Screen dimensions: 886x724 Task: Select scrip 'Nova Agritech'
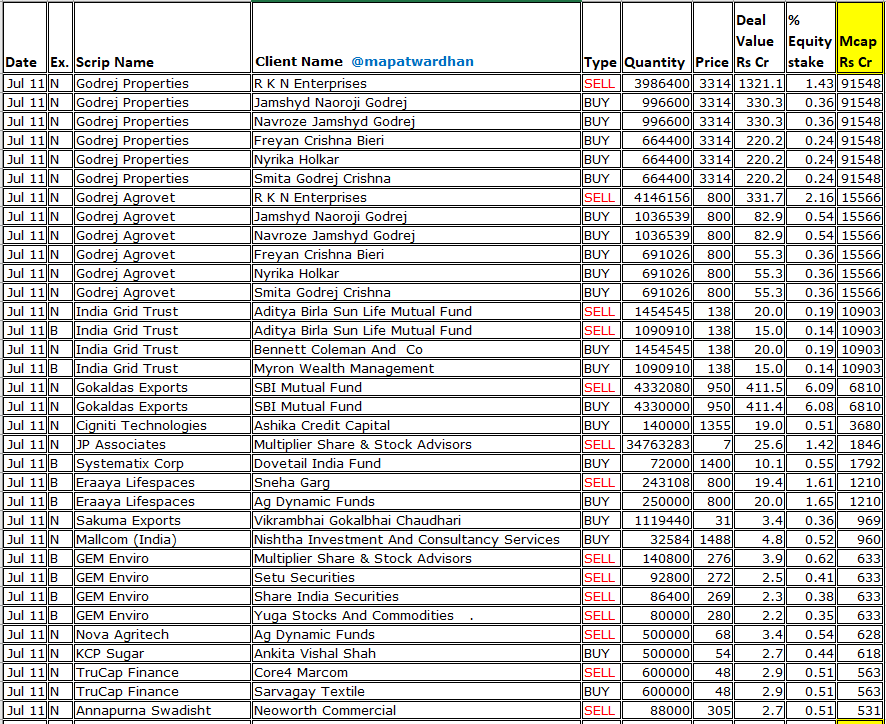tap(162, 635)
